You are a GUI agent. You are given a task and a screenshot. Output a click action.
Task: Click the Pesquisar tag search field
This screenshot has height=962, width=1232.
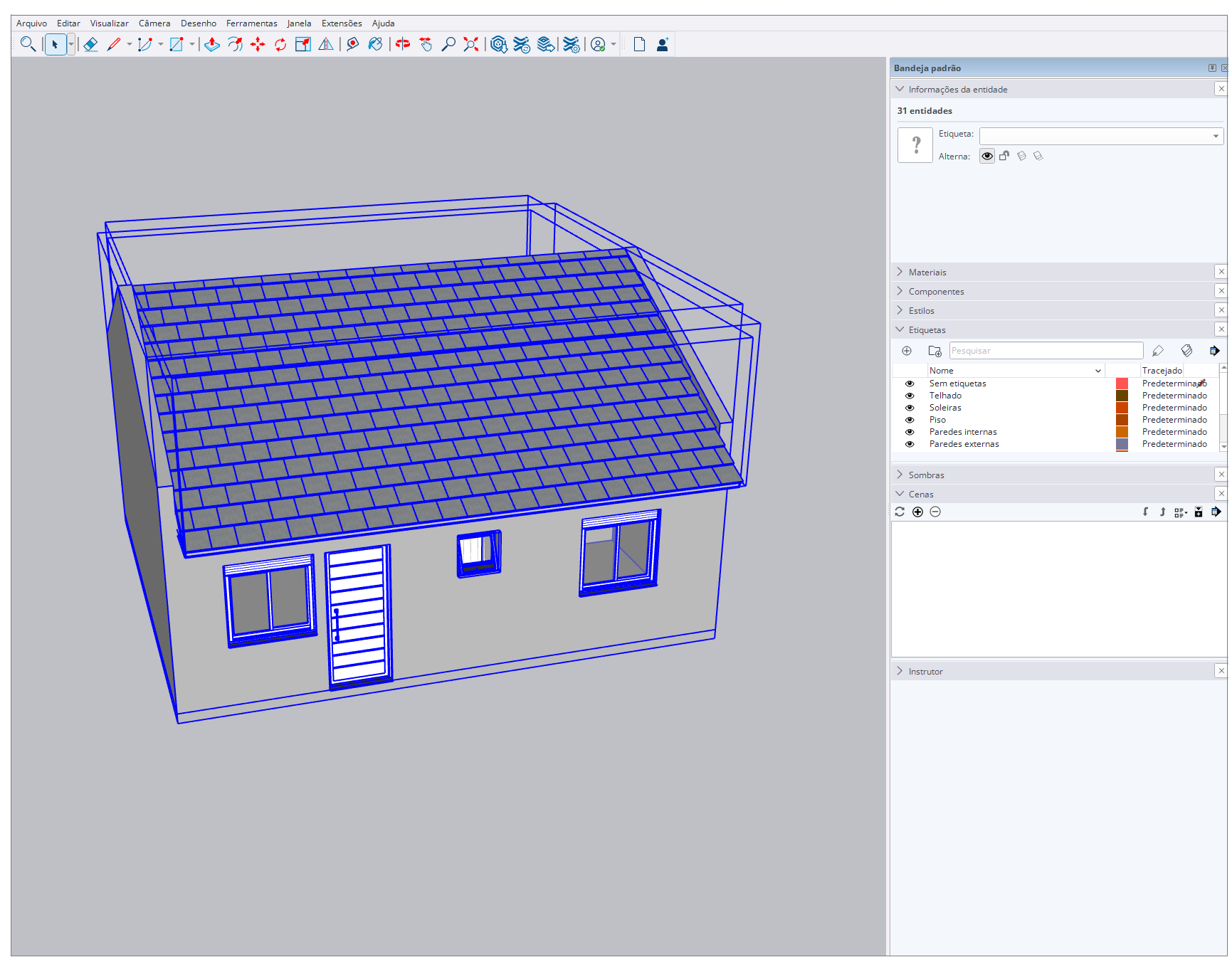pyautogui.click(x=1045, y=351)
